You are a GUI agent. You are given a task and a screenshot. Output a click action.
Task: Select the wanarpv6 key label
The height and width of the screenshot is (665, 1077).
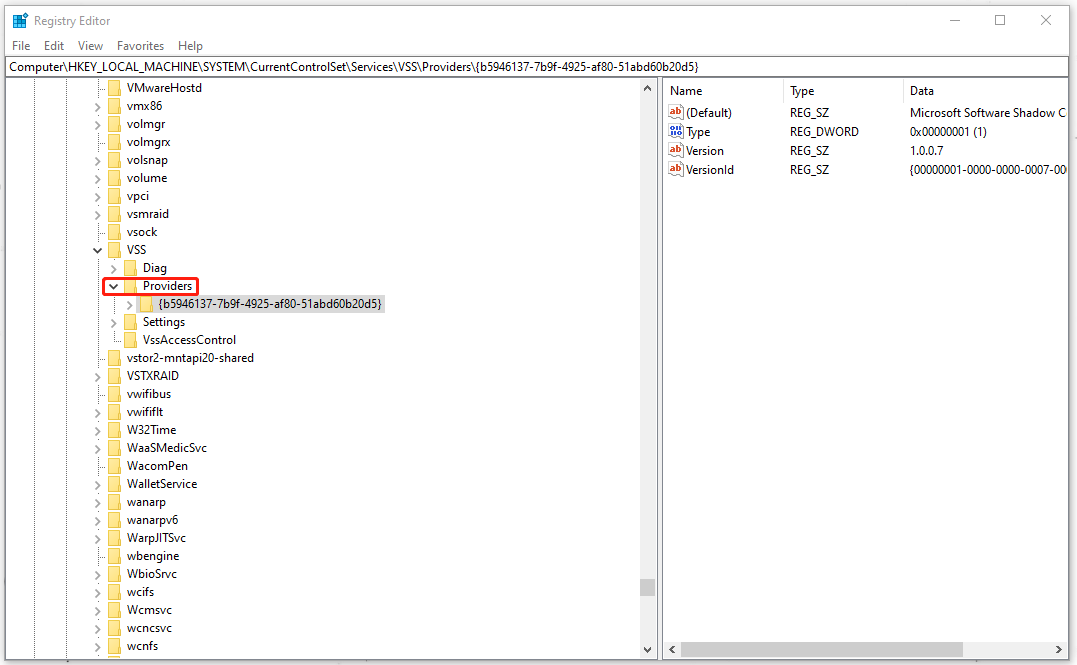(152, 520)
